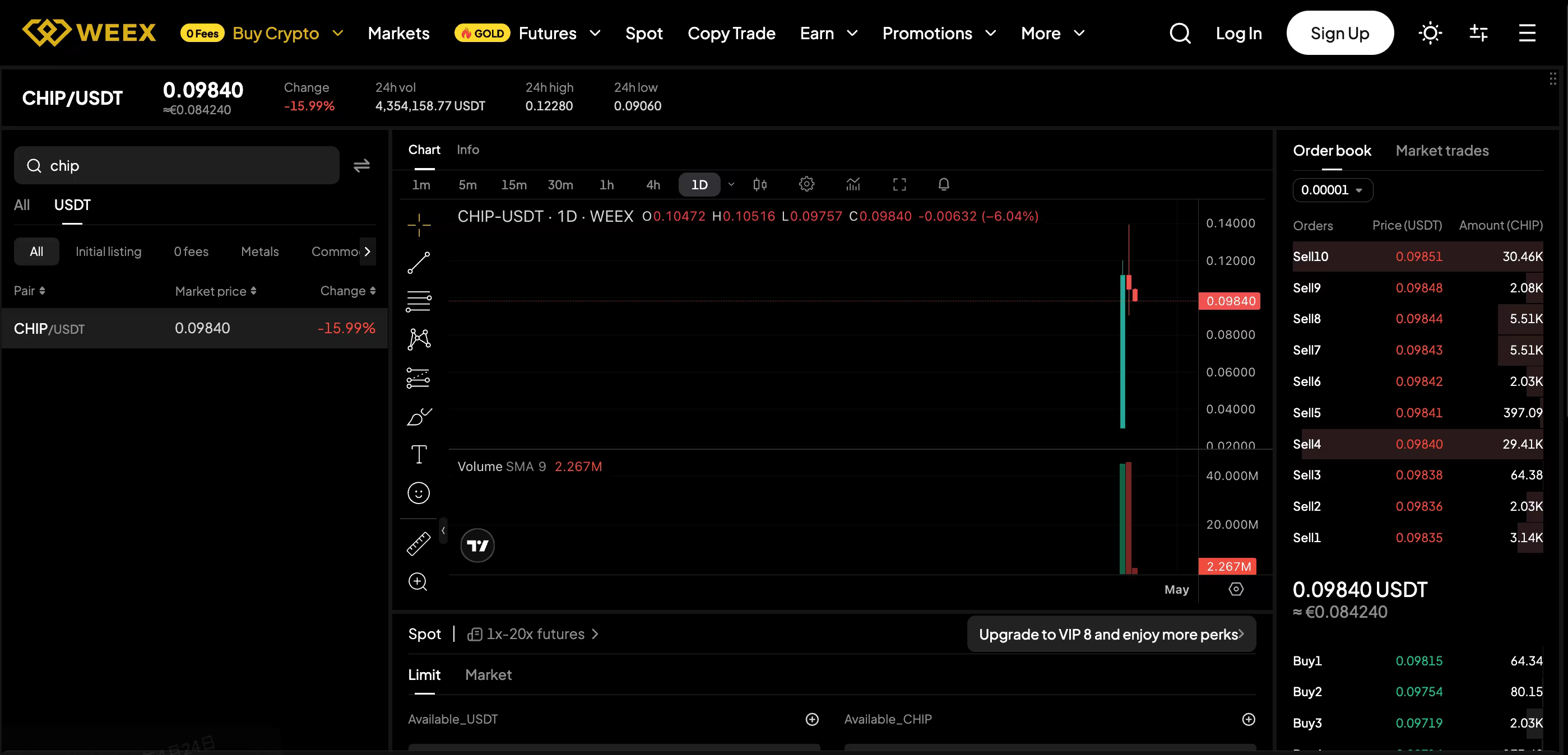Expand the Promotions dropdown menu

pyautogui.click(x=990, y=33)
